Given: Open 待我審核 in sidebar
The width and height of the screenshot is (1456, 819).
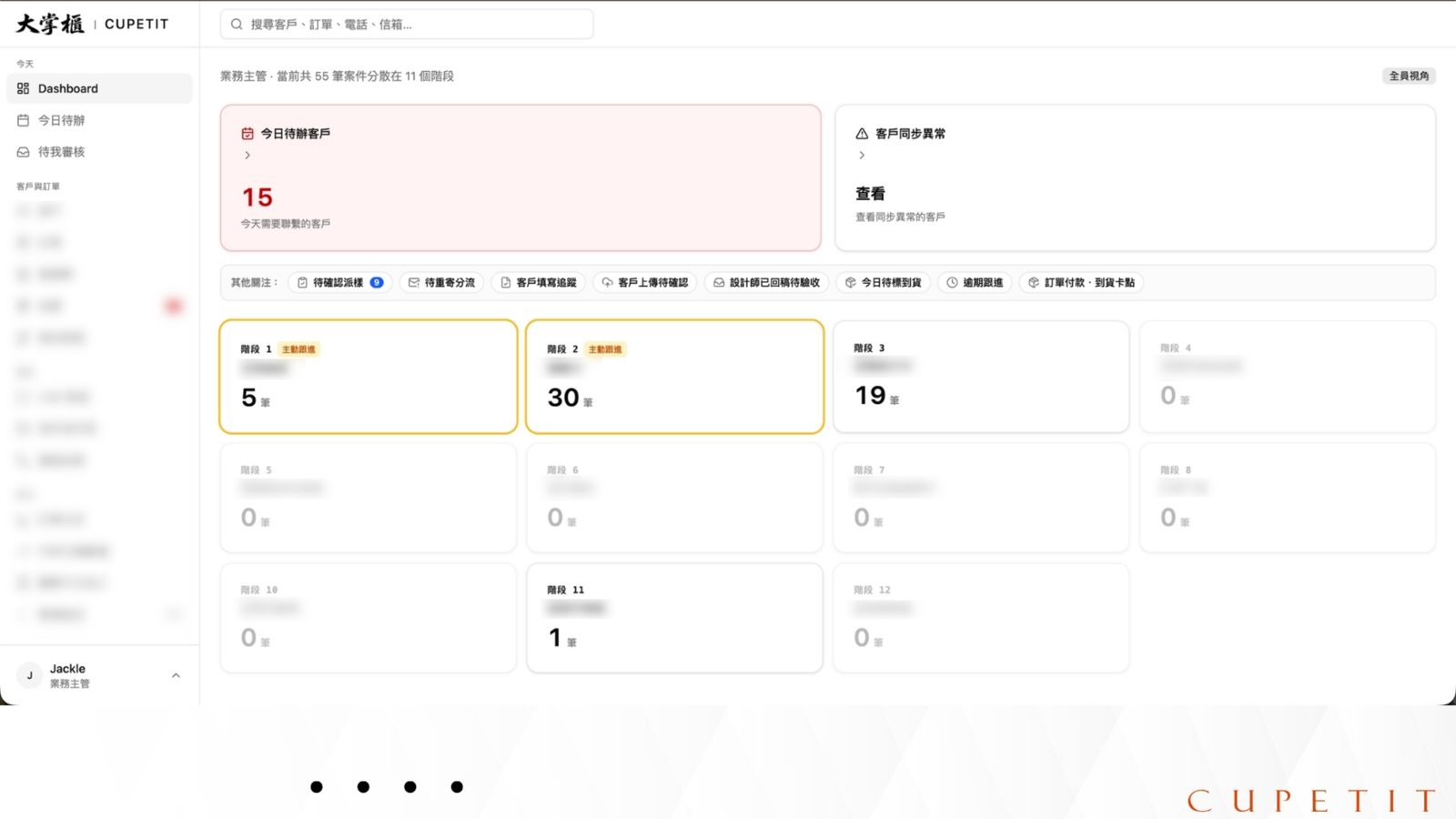Looking at the screenshot, I should click(99, 152).
